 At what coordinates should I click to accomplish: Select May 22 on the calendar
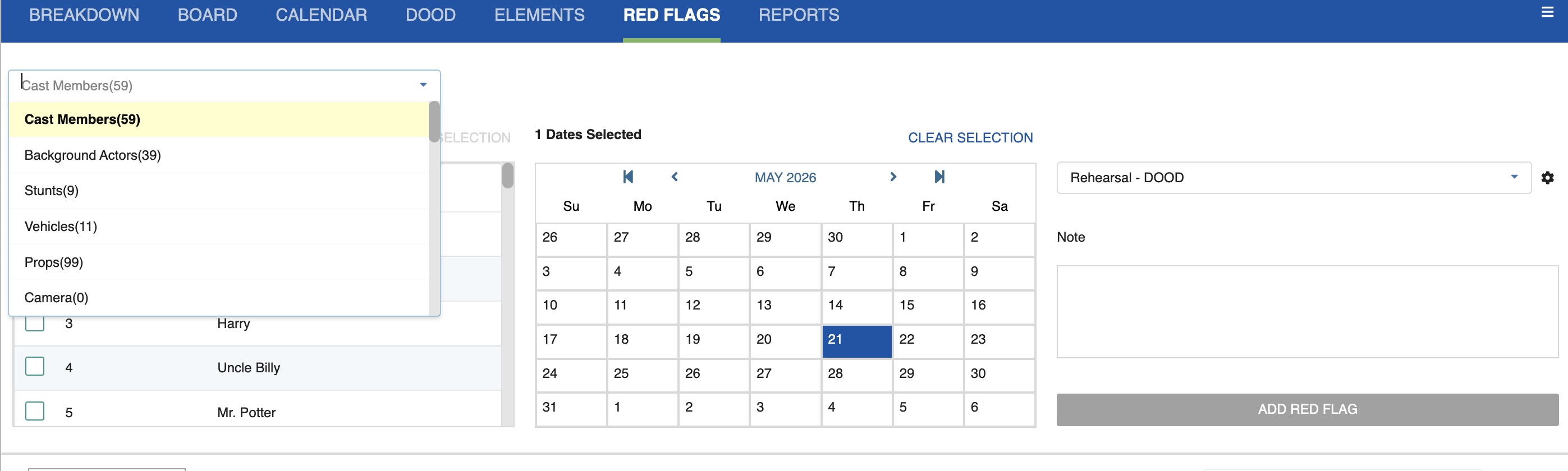click(x=927, y=340)
